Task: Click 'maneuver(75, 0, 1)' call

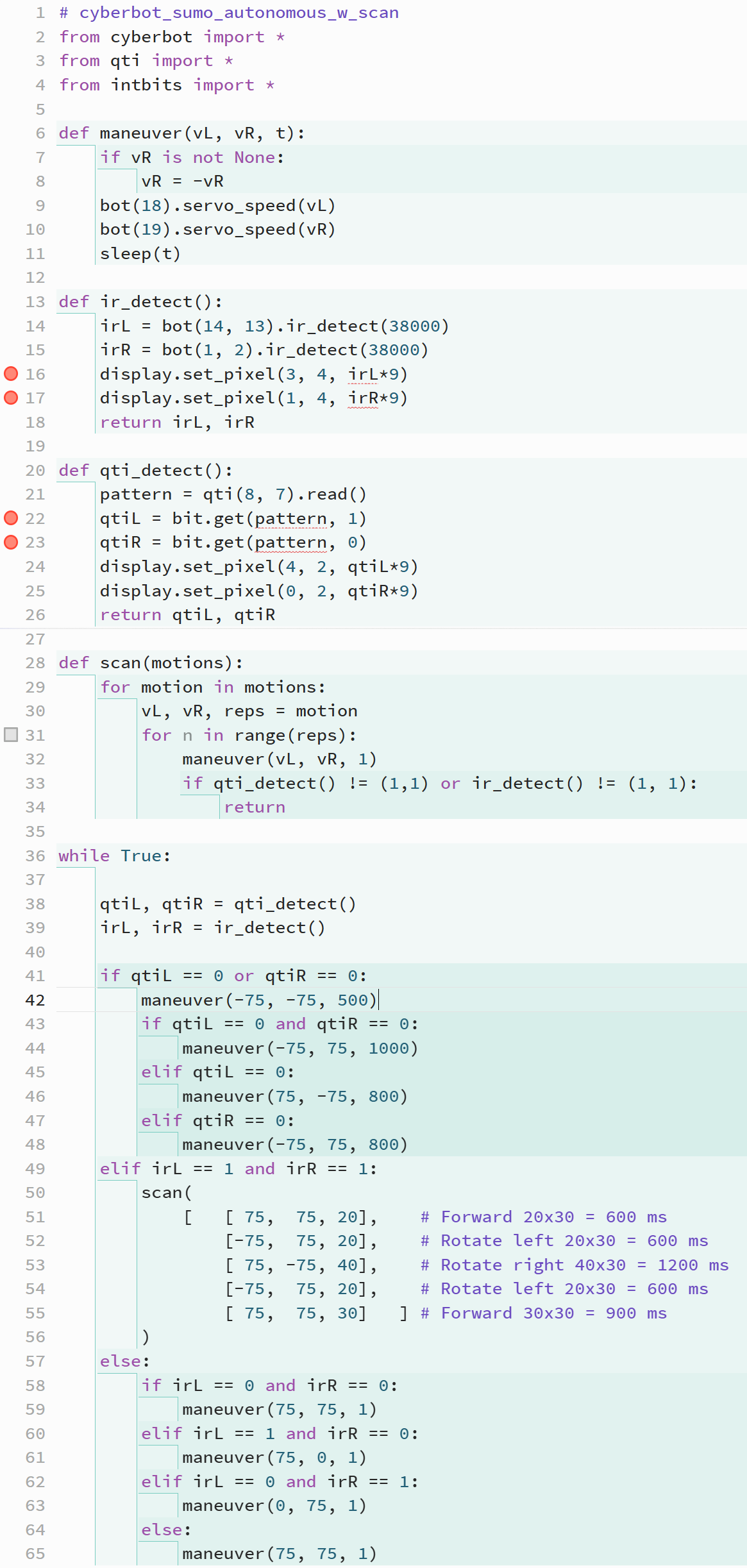Action: point(274,1458)
